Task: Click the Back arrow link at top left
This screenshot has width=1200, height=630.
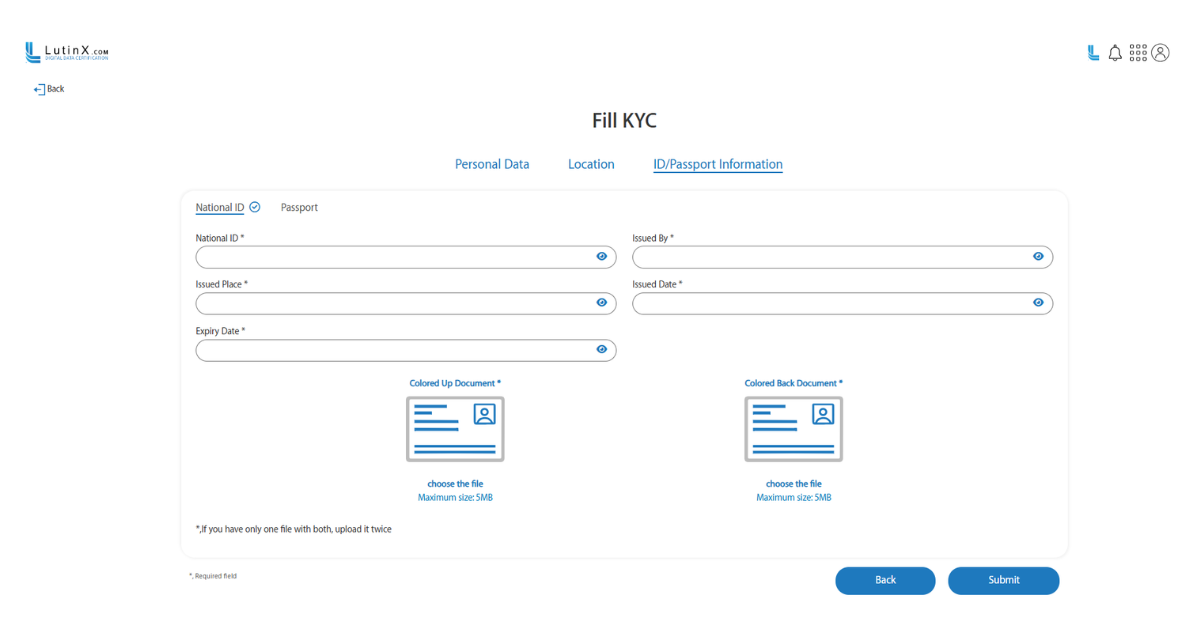Action: pos(49,89)
